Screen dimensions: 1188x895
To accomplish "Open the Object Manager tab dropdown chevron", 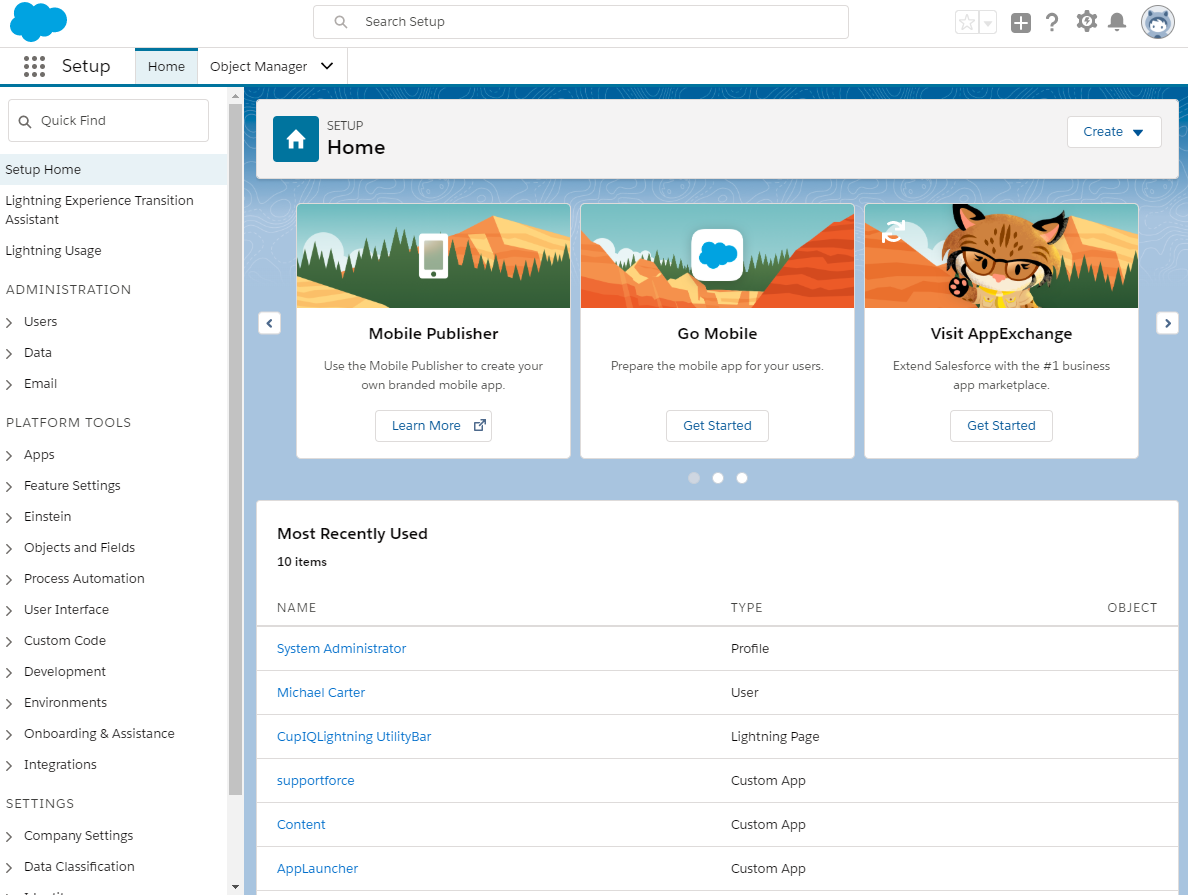I will pos(327,66).
